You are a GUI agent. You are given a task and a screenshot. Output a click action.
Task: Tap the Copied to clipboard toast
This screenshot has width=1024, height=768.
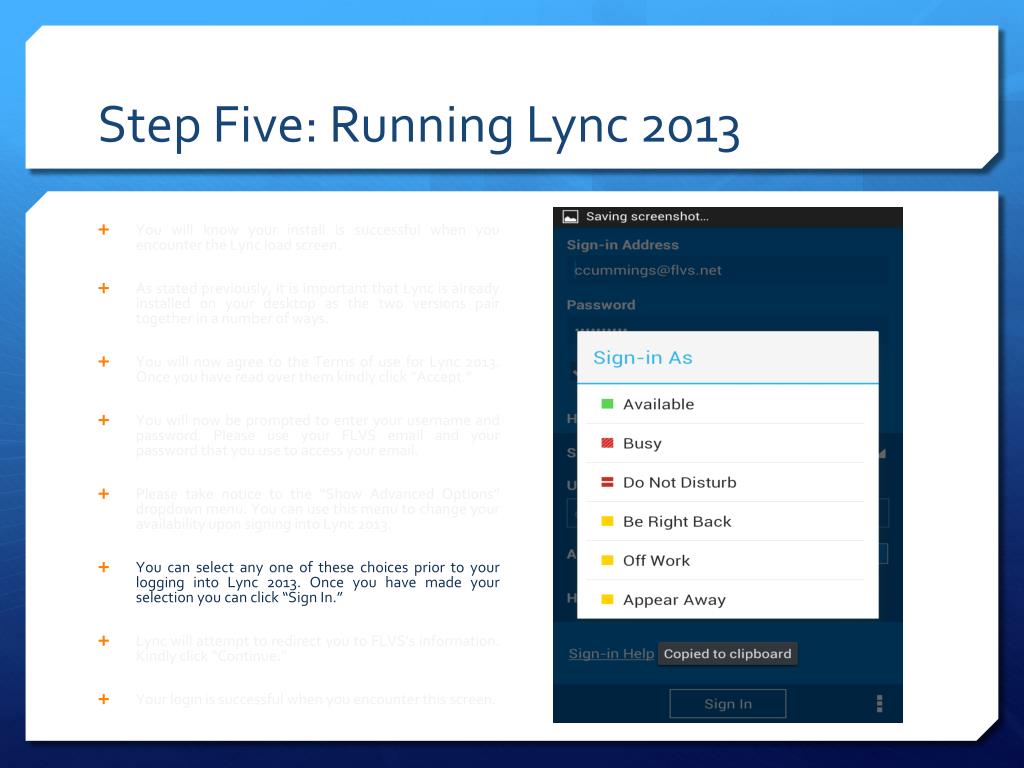tap(727, 654)
